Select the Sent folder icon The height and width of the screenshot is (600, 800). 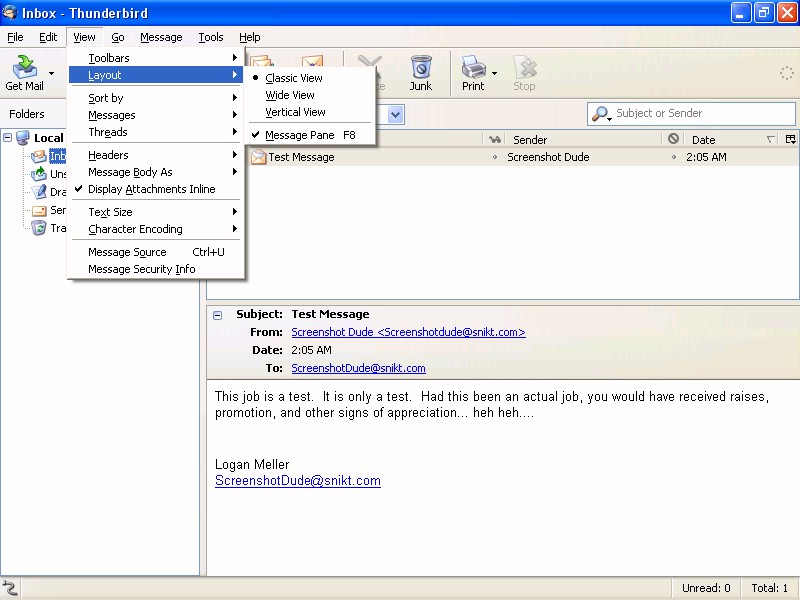point(39,210)
